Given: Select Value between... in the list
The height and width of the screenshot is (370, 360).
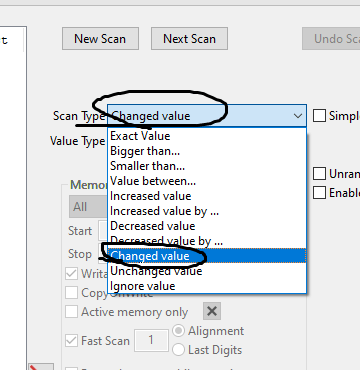Looking at the screenshot, I should (207, 181).
